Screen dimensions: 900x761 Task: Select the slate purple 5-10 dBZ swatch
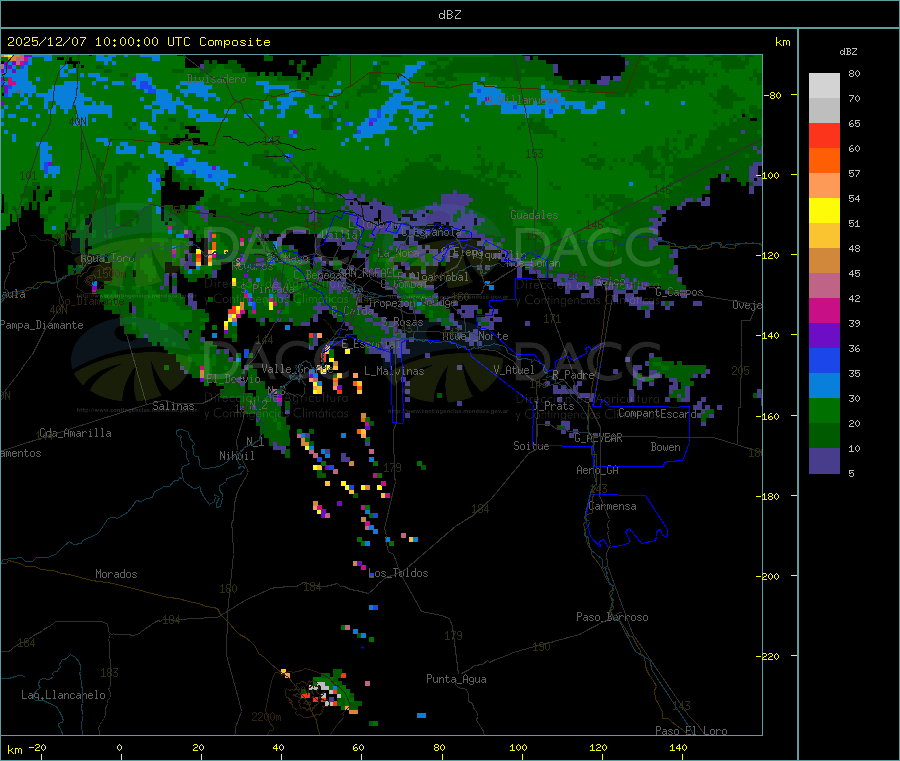tap(824, 461)
